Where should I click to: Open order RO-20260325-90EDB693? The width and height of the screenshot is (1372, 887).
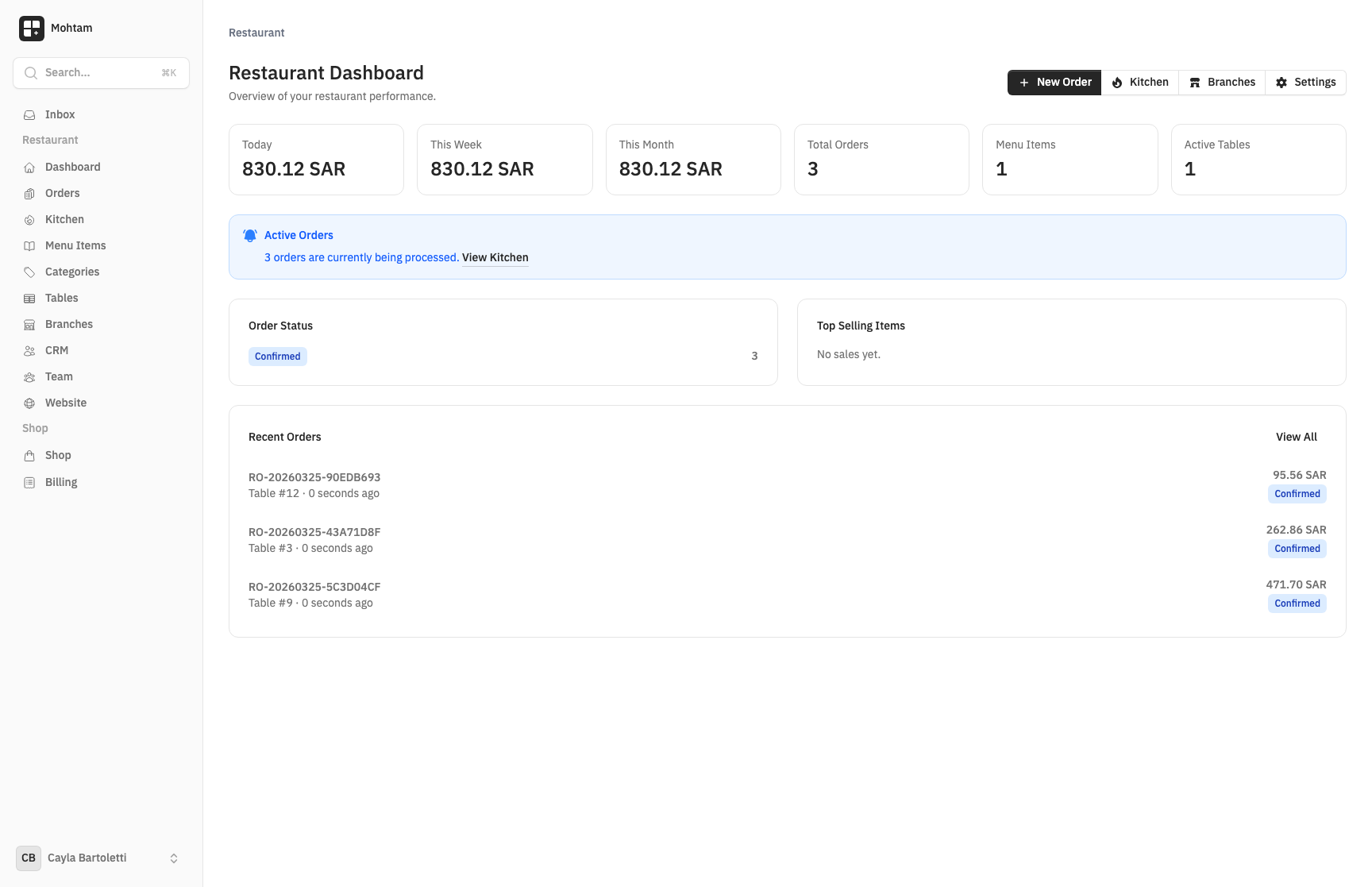pos(314,477)
